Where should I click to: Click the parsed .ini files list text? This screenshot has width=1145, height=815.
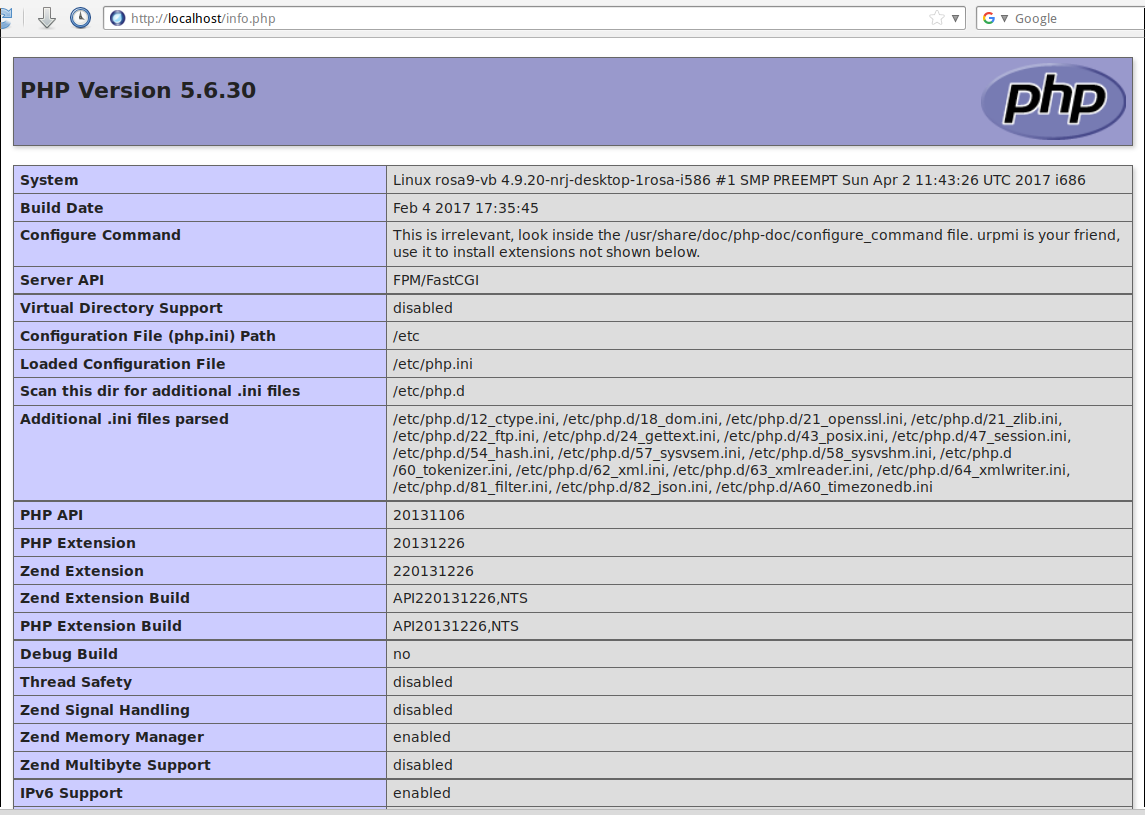(x=732, y=453)
